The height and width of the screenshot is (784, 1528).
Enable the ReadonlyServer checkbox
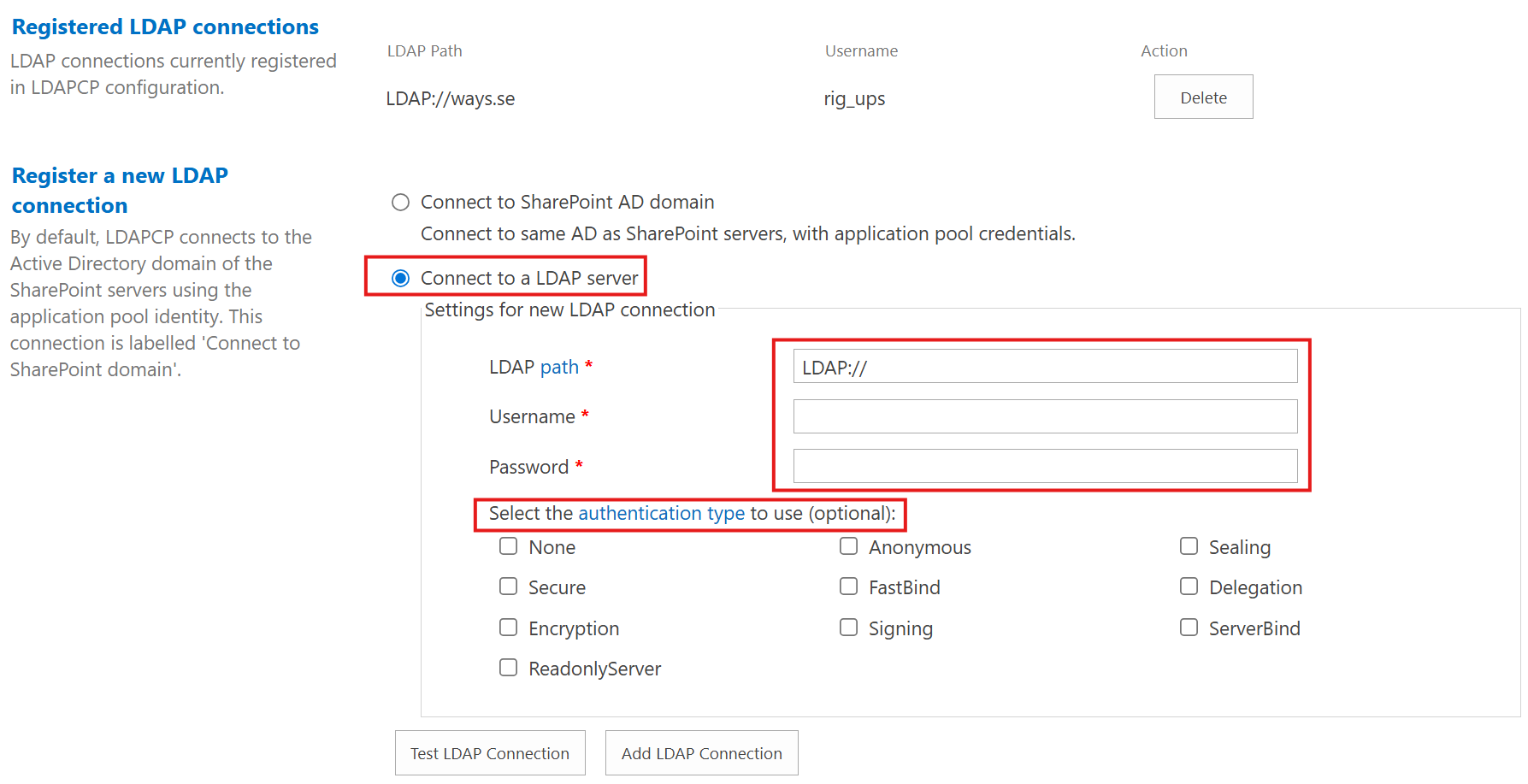509,668
